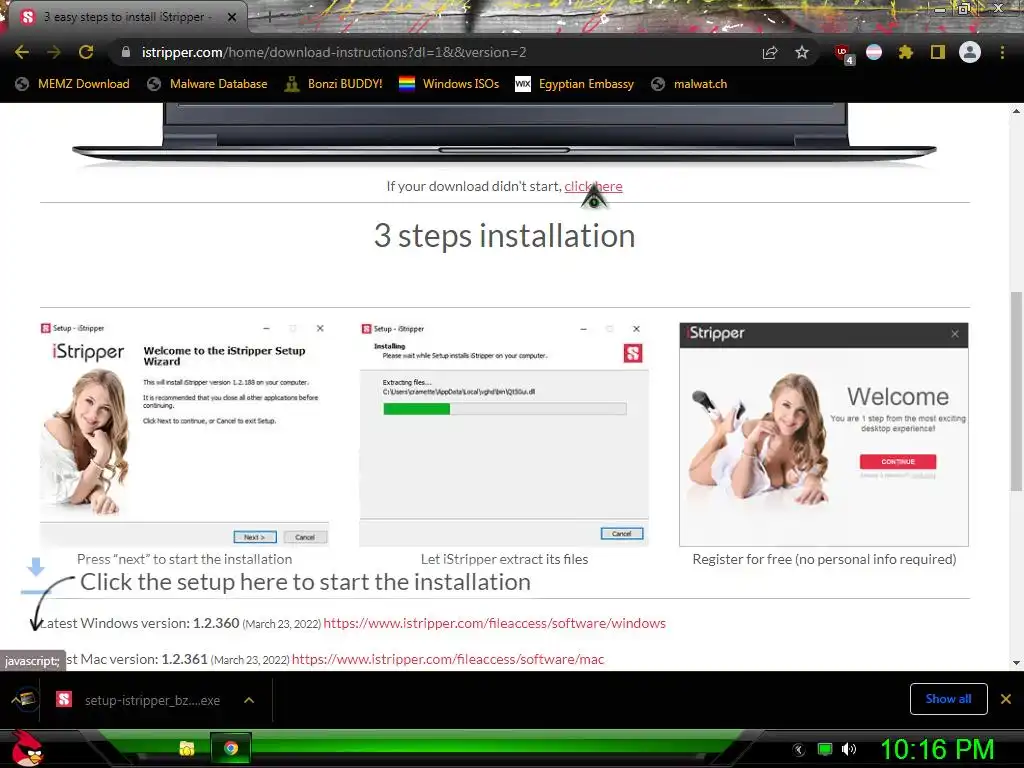Screen dimensions: 1024x768
Task: Reload the current page
Action: (x=86, y=52)
